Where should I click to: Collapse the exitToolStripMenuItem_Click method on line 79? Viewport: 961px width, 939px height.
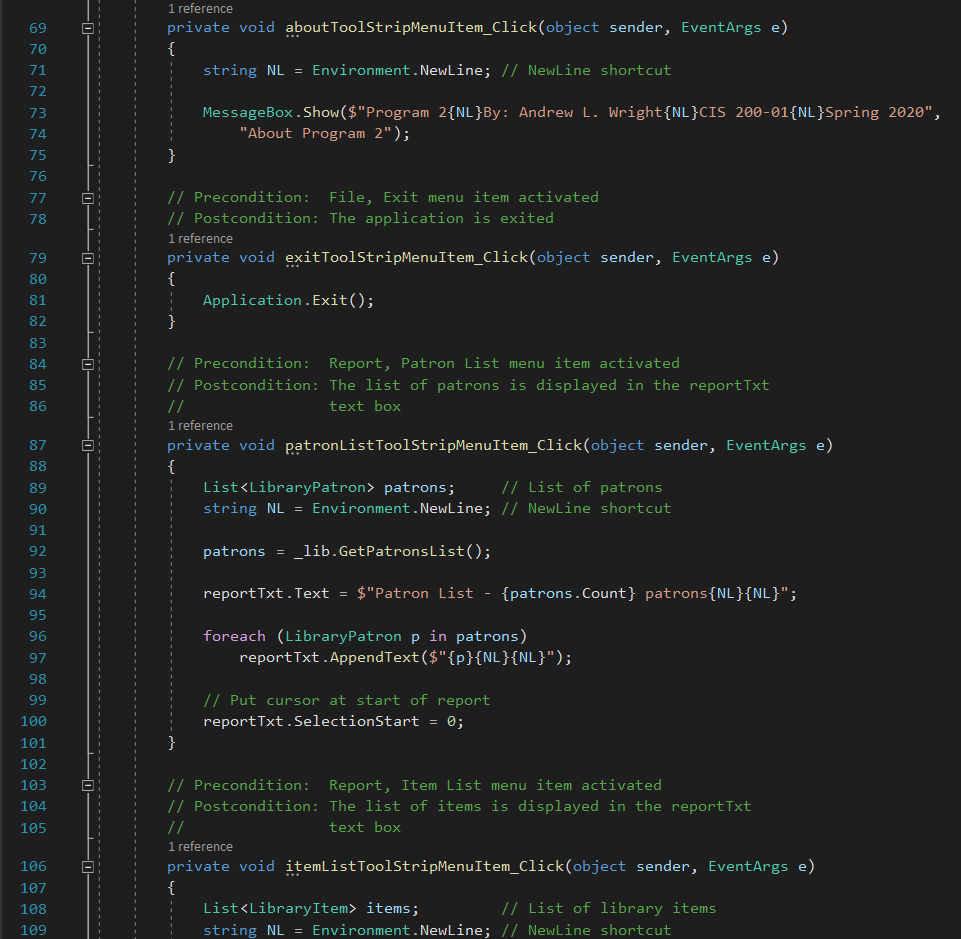tap(88, 258)
